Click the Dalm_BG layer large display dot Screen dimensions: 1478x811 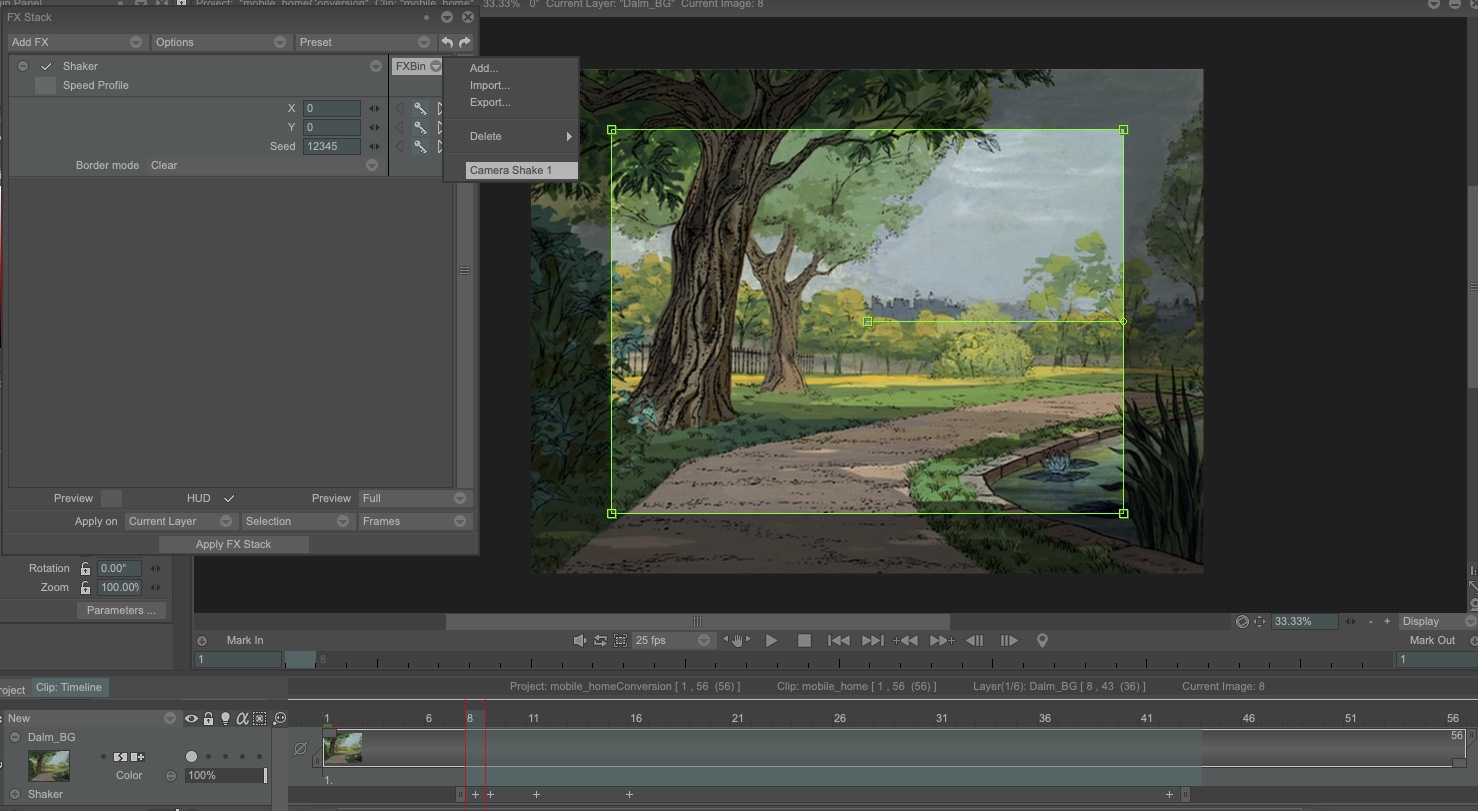click(x=191, y=756)
